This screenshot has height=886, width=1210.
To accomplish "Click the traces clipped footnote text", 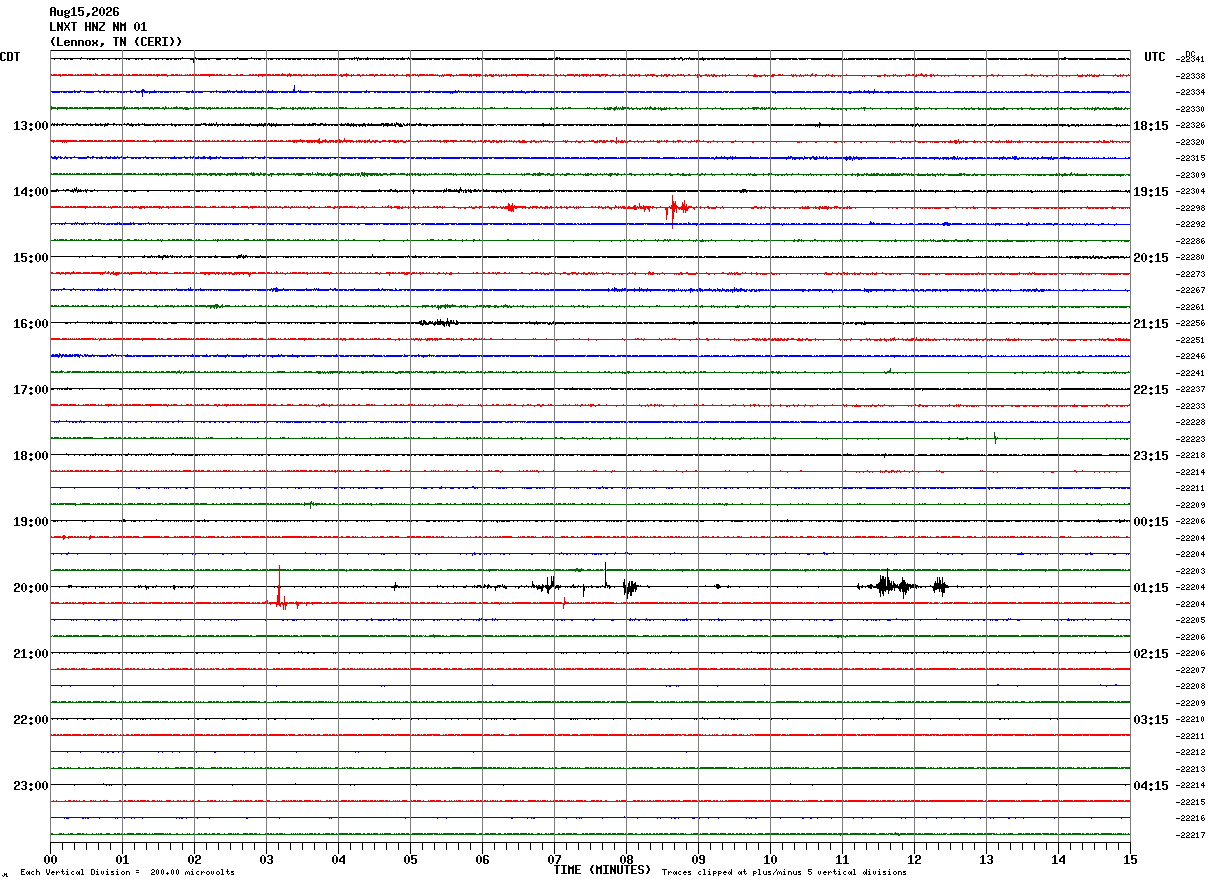I will (x=784, y=873).
